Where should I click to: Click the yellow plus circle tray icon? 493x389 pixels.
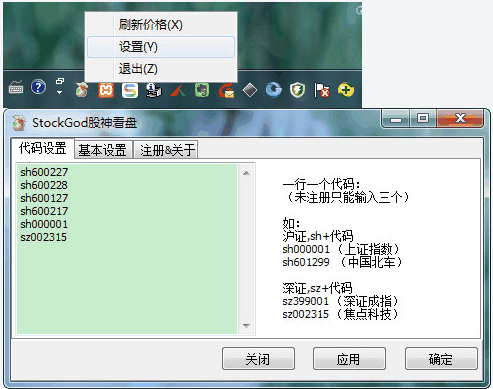[346, 90]
